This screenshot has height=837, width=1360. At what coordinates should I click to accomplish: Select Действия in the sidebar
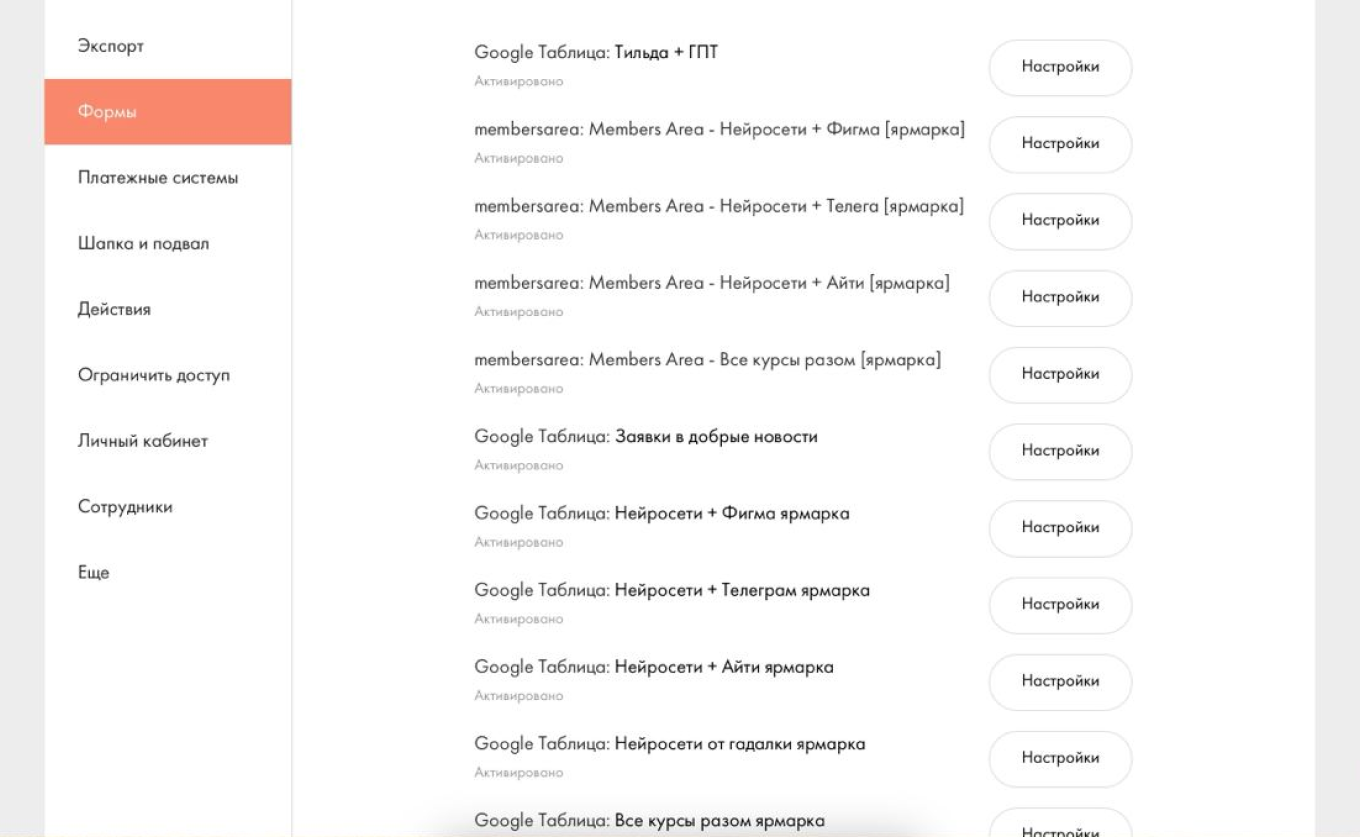[115, 310]
